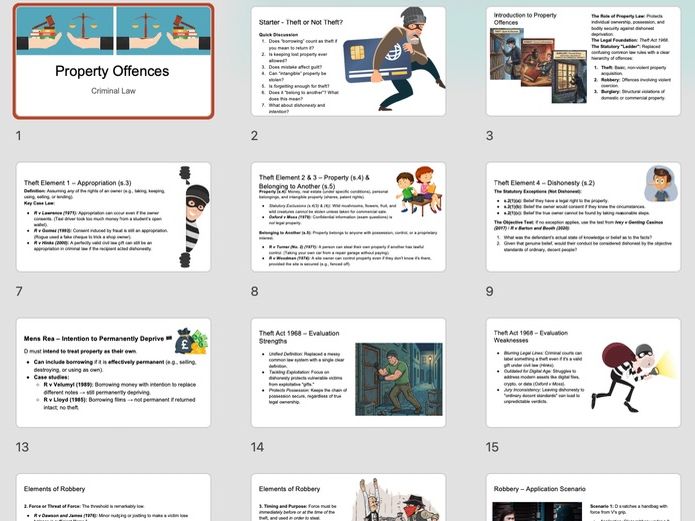Select Elements of Robbery slide about Timing and Purpose
Screen dimensions: 695x521
click(x=348, y=497)
